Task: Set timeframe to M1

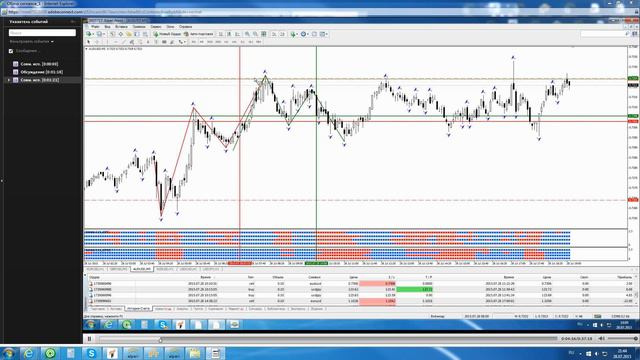Action: [x=194, y=42]
